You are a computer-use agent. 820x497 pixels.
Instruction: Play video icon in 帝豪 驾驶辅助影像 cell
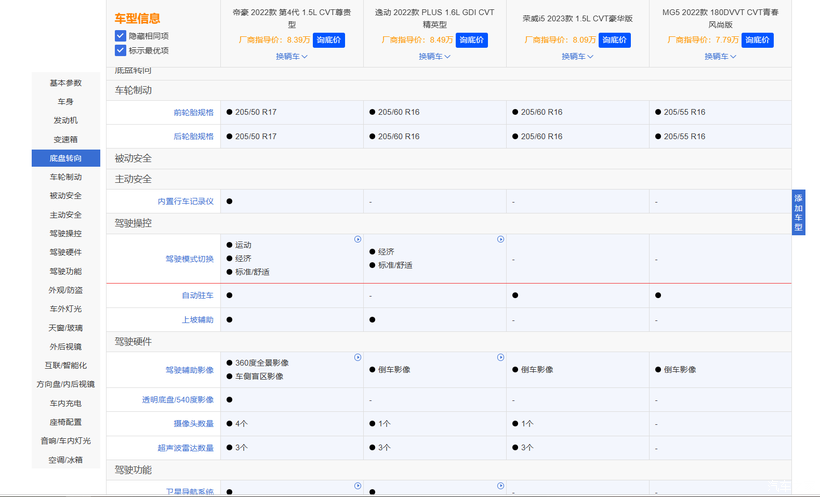click(358, 357)
